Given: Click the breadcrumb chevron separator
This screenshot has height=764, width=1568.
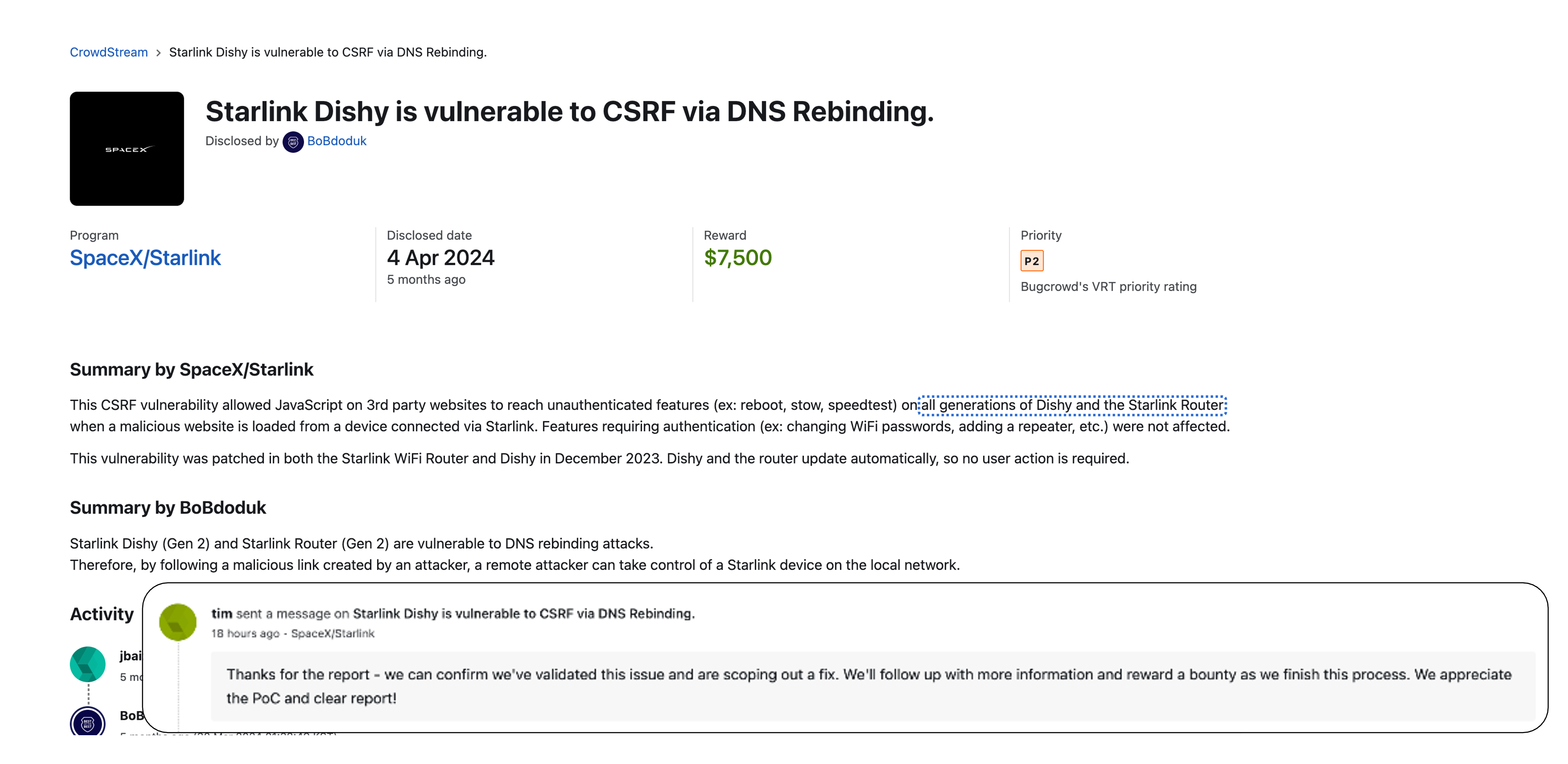Looking at the screenshot, I should point(158,53).
